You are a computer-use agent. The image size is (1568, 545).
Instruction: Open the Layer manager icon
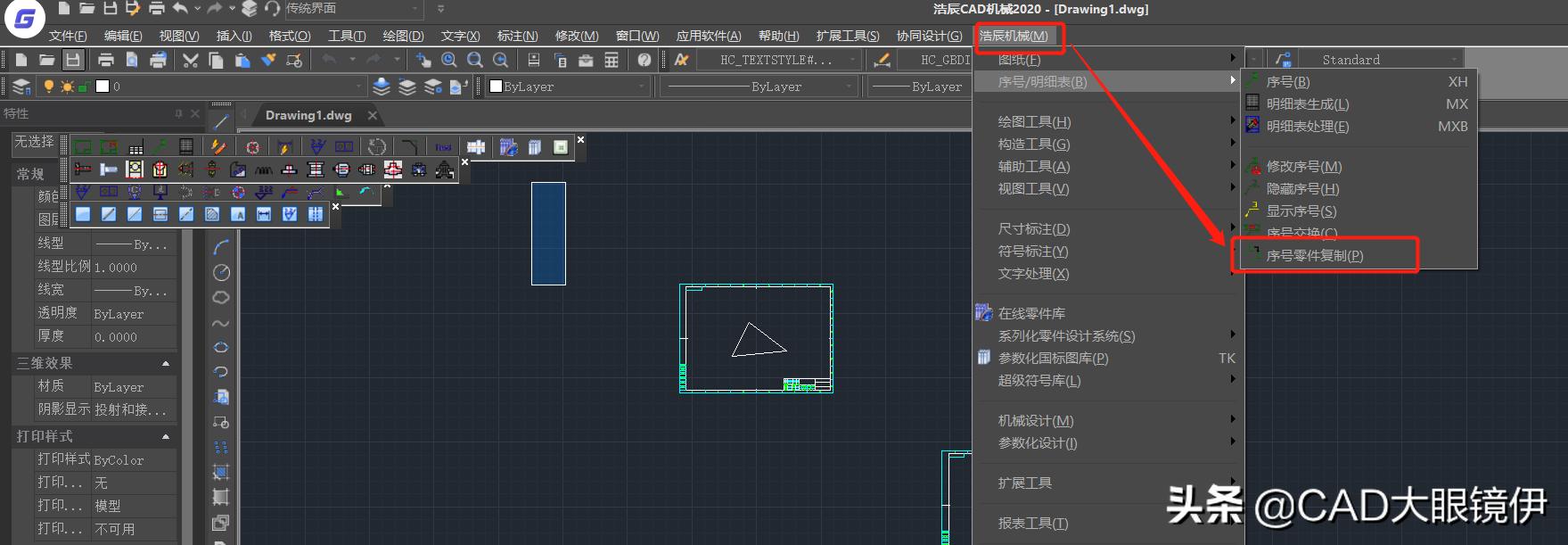22,87
